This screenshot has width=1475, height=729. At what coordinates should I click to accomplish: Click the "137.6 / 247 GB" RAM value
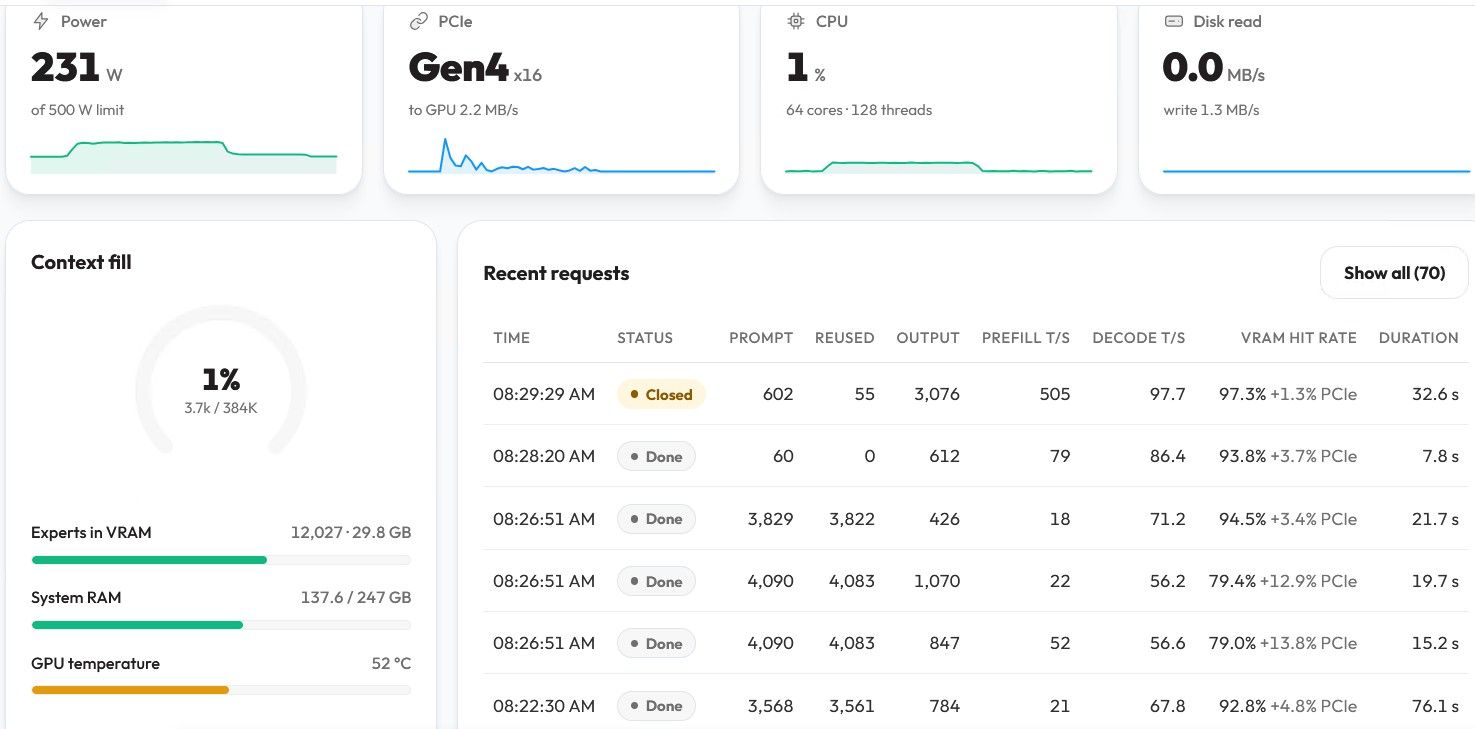tap(356, 598)
